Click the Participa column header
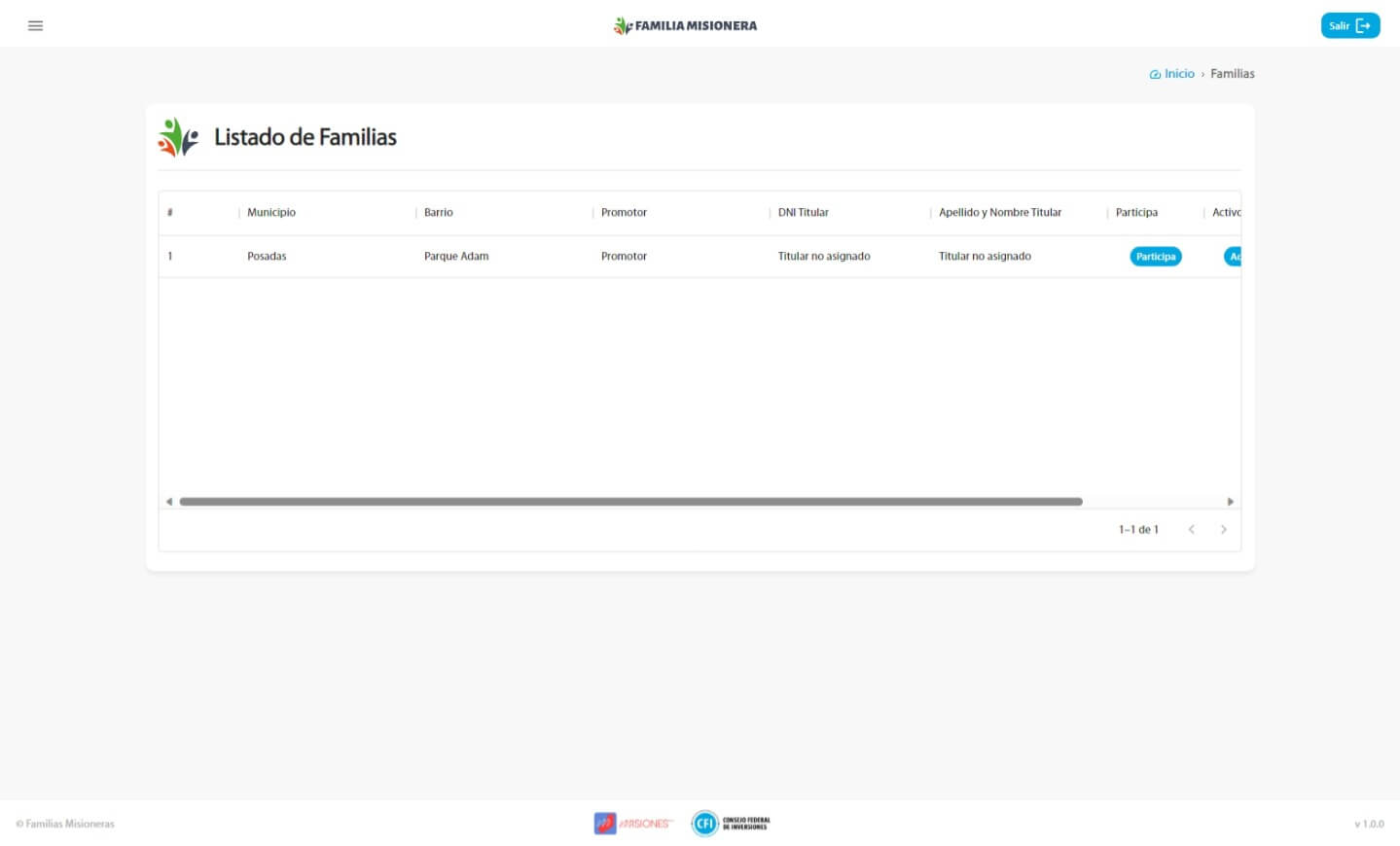The height and width of the screenshot is (846, 1400). (1136, 213)
